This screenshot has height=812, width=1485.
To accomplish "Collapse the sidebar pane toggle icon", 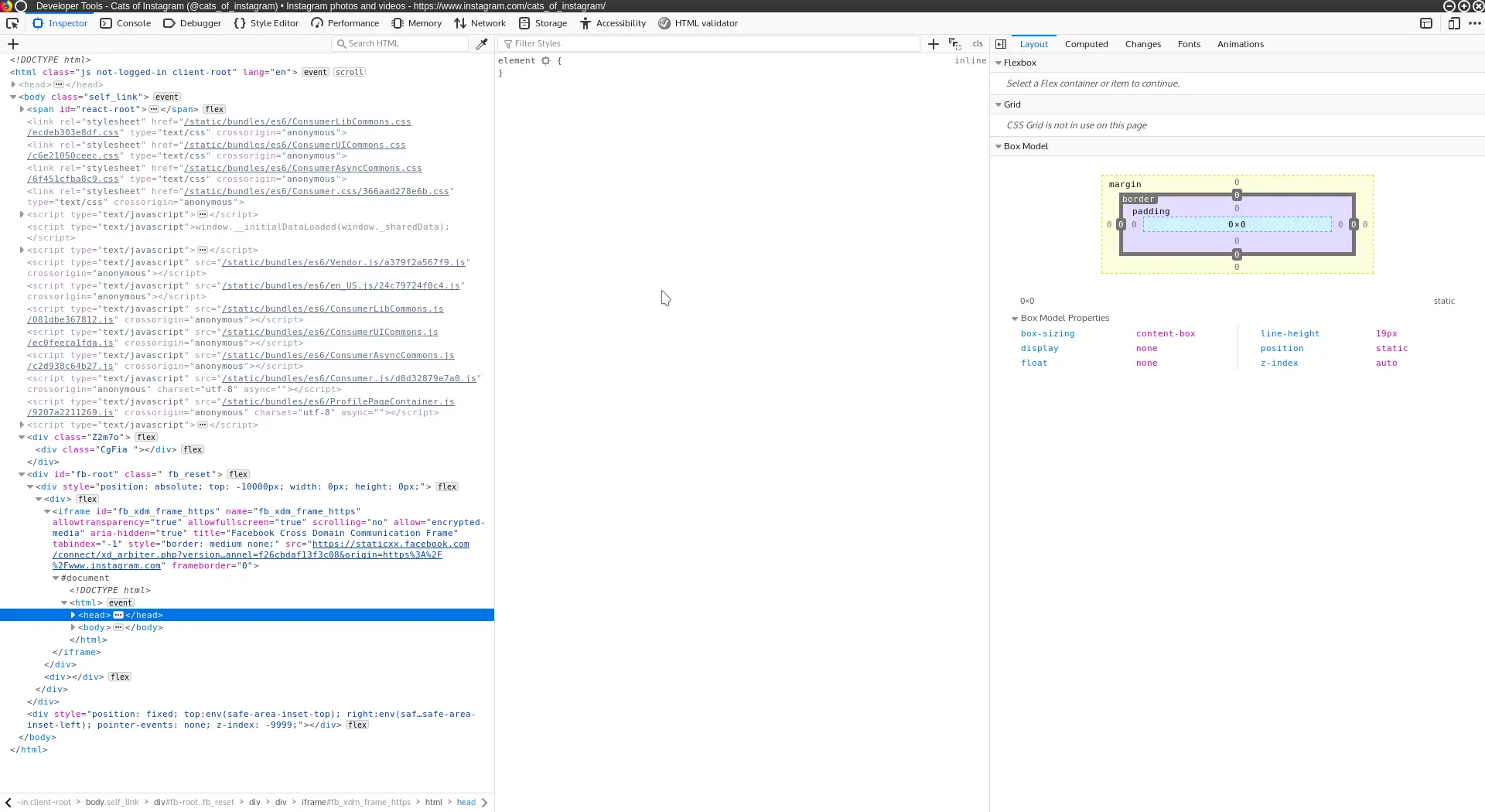I will coord(1001,44).
